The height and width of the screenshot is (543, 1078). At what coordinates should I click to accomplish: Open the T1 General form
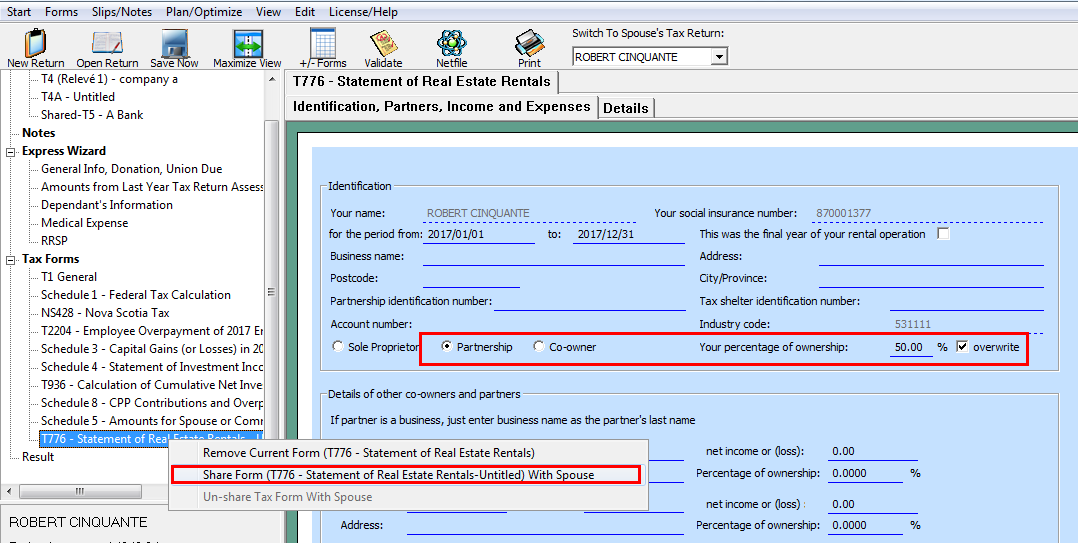[69, 277]
